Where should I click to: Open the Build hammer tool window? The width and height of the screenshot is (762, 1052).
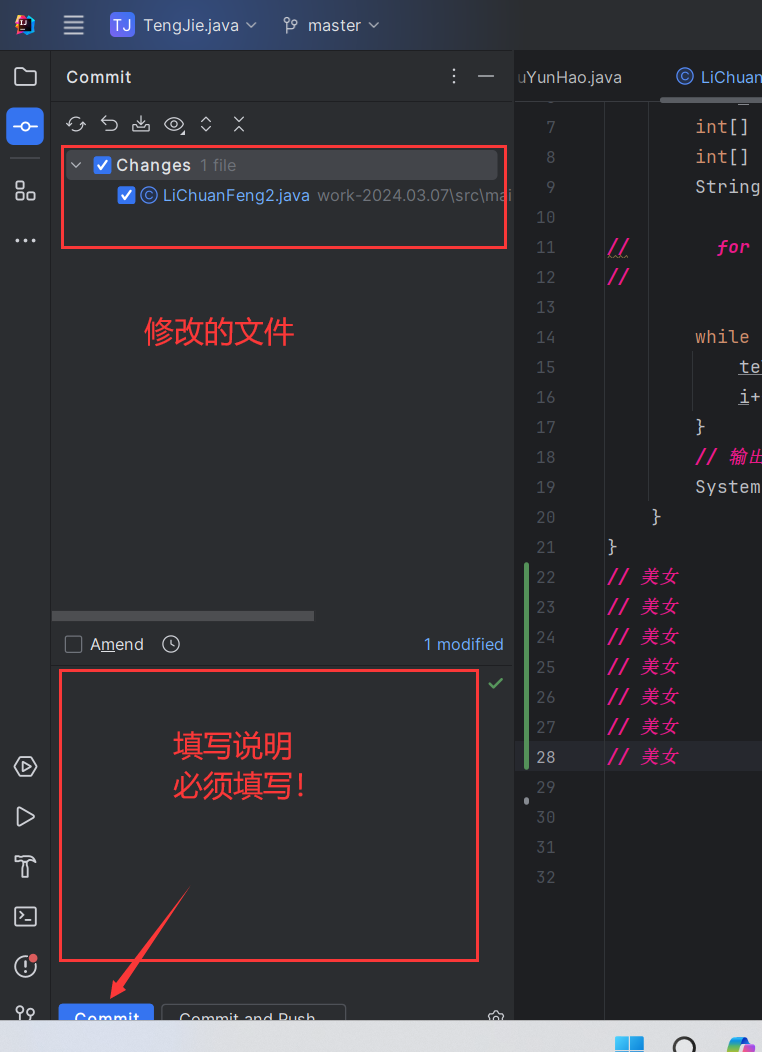(x=25, y=866)
